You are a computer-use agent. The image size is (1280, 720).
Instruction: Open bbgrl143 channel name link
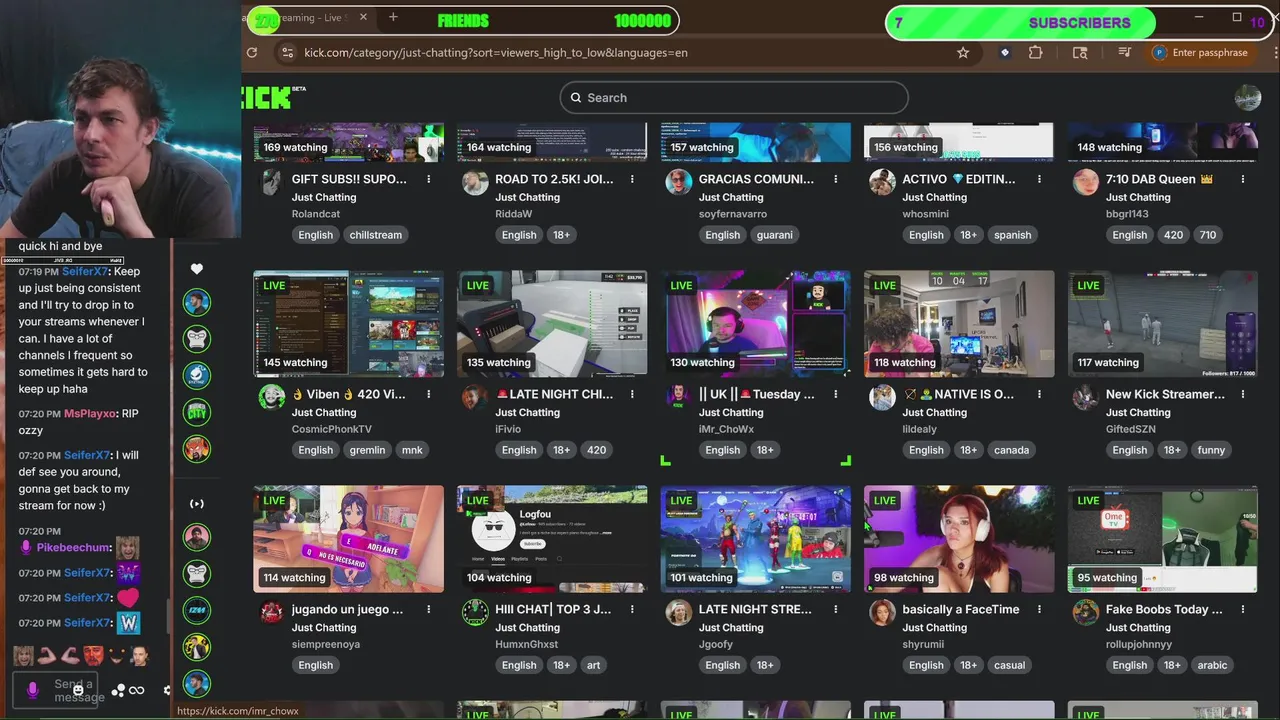coord(1127,214)
